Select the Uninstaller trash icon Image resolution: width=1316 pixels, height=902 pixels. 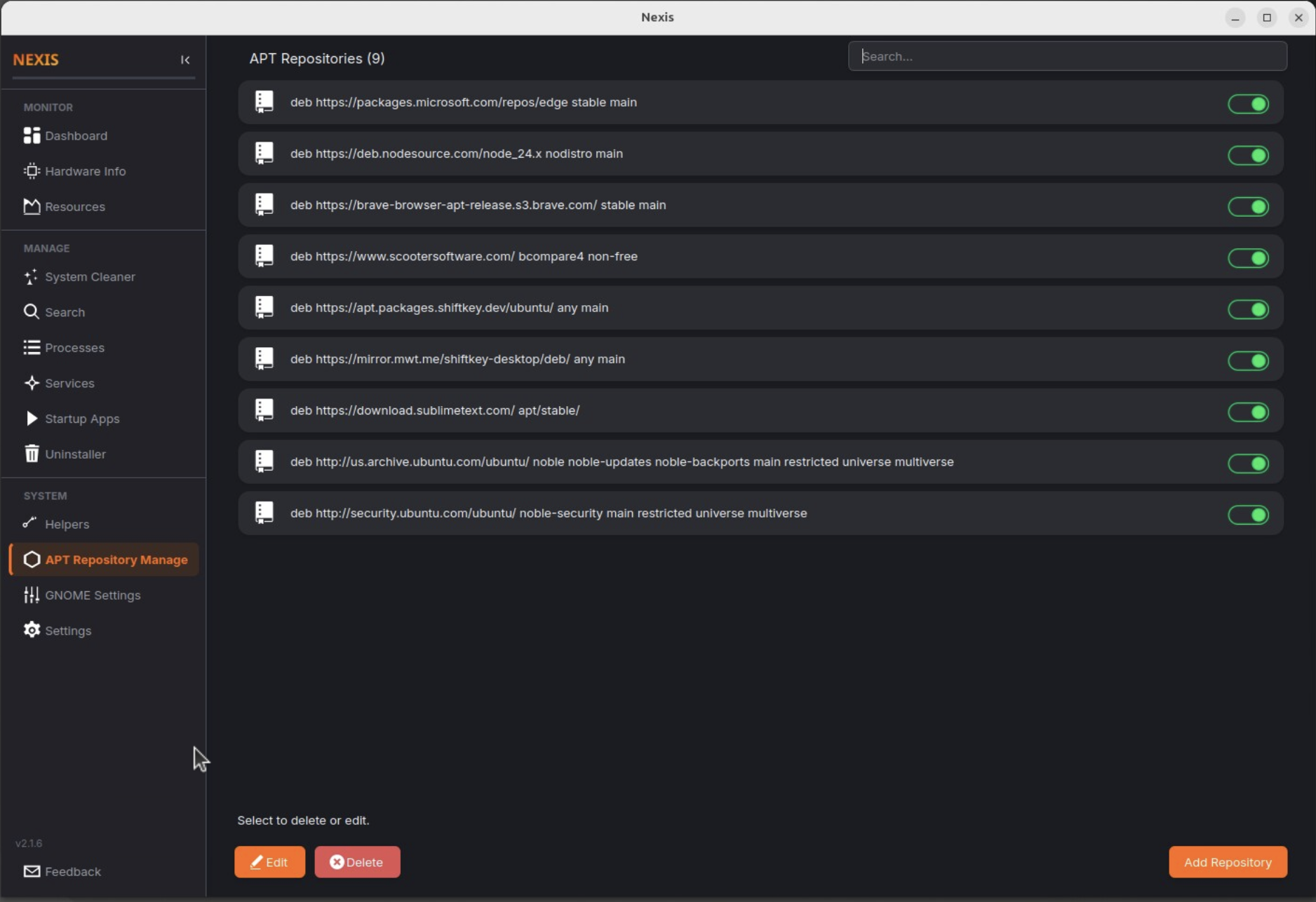pyautogui.click(x=30, y=453)
